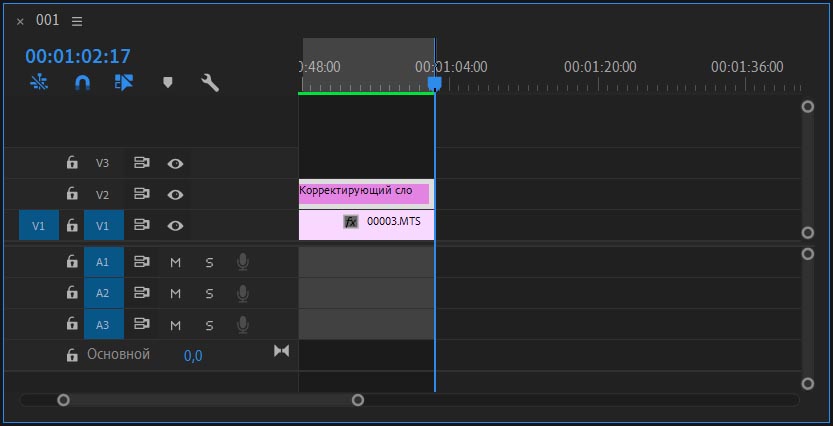Toggle timeline snapping magnet icon
The width and height of the screenshot is (833, 426).
82,82
